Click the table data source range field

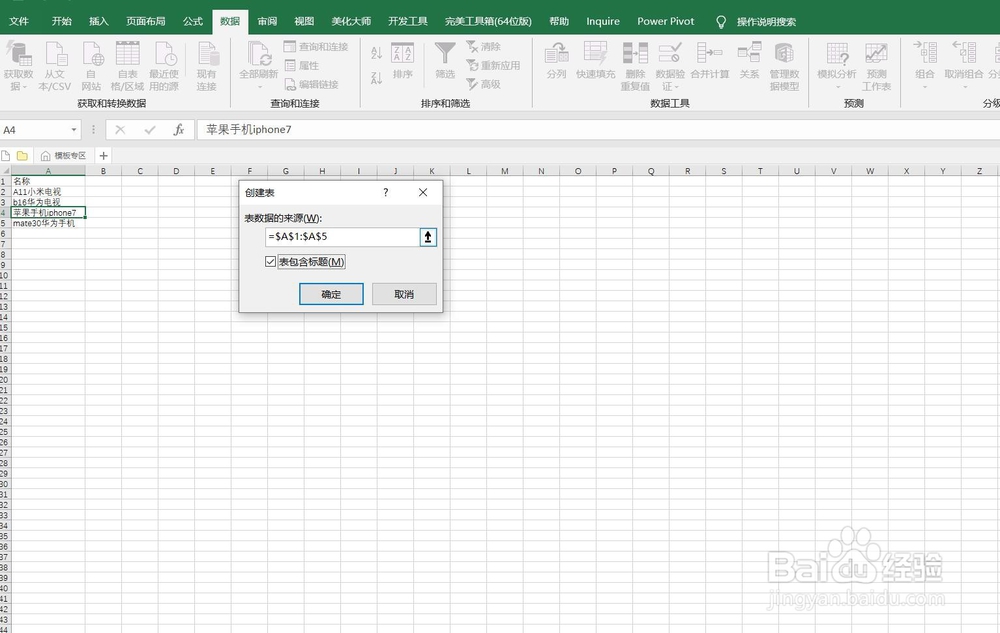coord(342,236)
